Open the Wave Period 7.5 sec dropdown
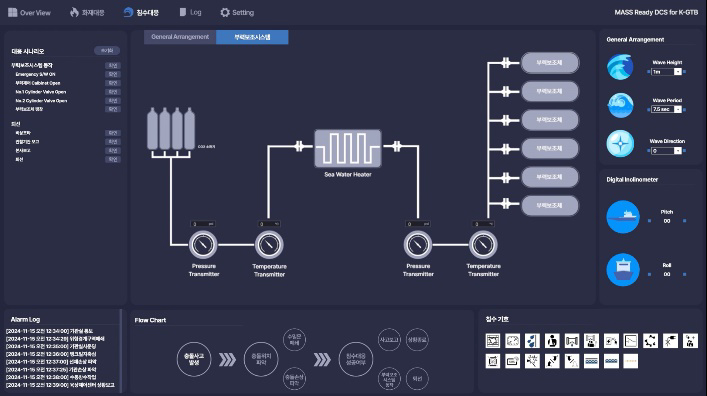 click(667, 109)
